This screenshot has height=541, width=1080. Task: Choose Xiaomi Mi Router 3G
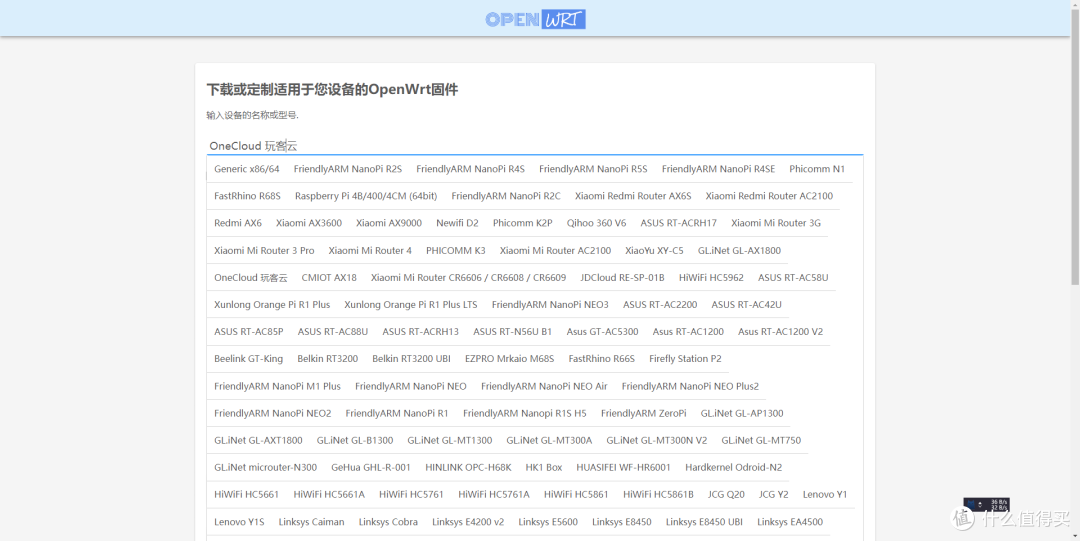[776, 223]
